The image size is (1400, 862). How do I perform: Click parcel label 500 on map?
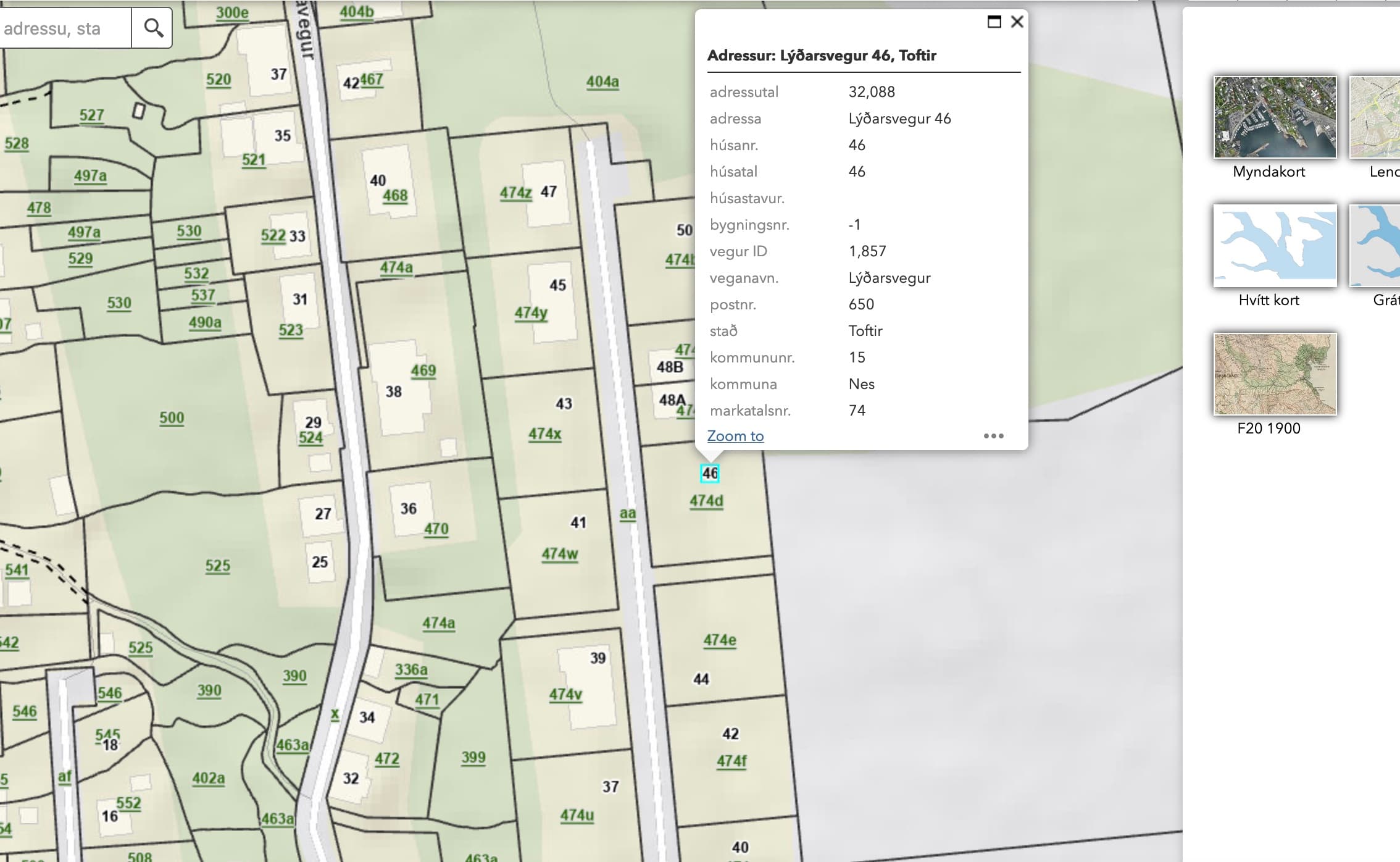pos(172,418)
